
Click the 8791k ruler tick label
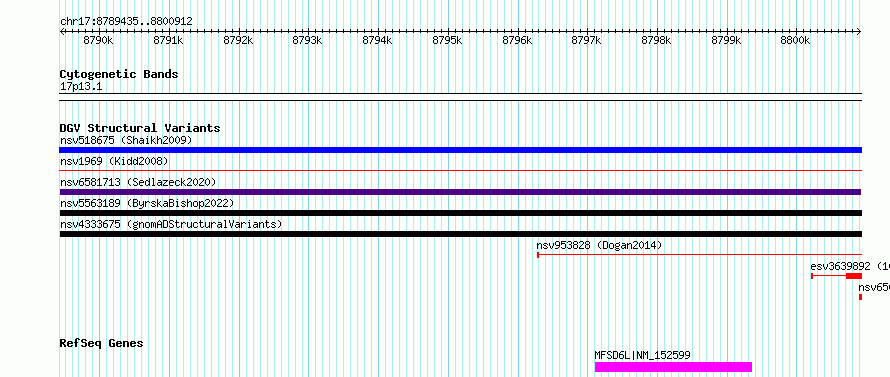[168, 40]
